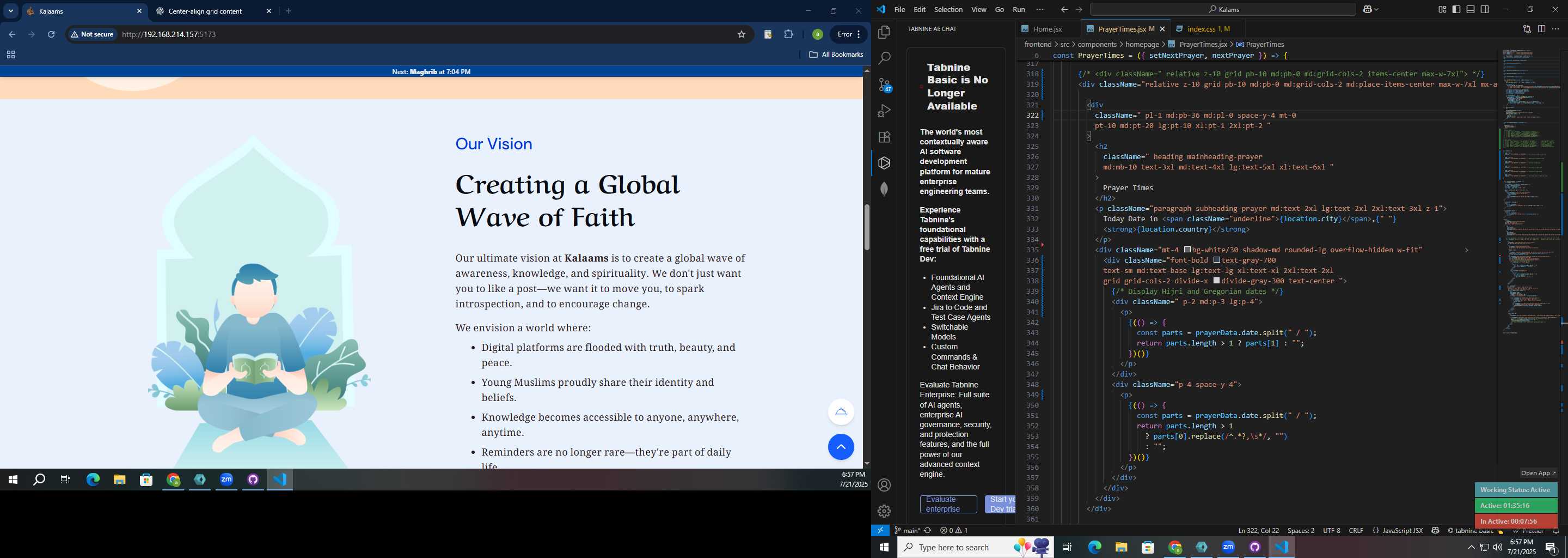
Task: Open errors and warnings count in status bar
Action: tap(954, 531)
